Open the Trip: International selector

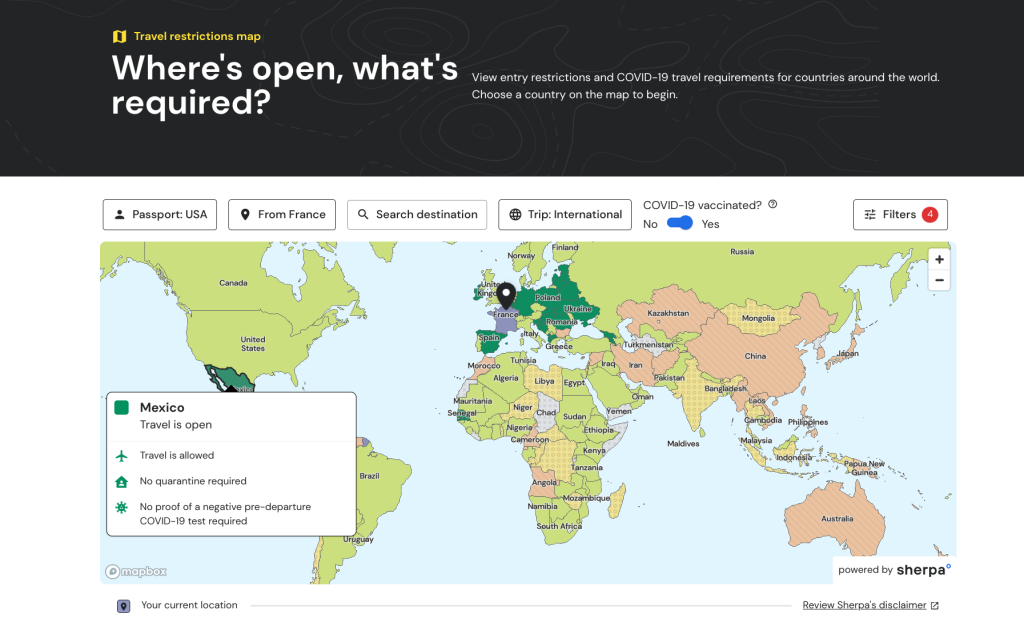click(565, 214)
